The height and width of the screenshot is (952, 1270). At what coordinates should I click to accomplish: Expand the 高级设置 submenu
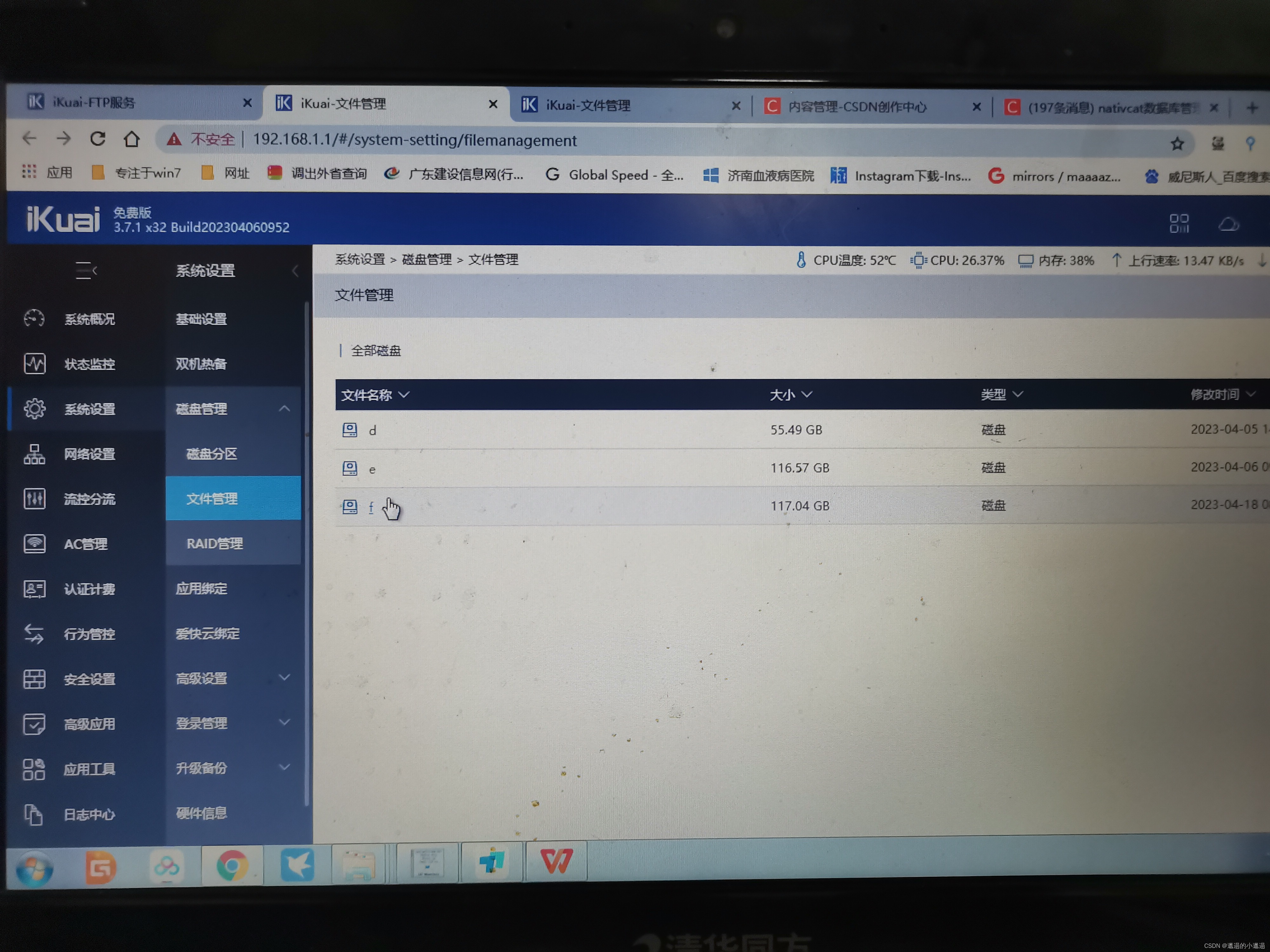[284, 678]
